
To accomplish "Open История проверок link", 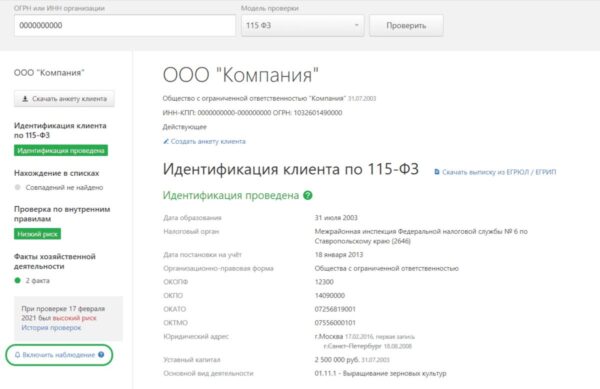I will (x=51, y=328).
